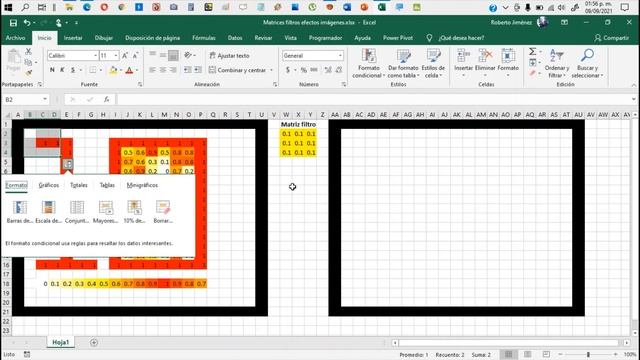Click the zoom slider handle in status bar
Image resolution: width=640 pixels, height=360 pixels.
click(x=588, y=354)
